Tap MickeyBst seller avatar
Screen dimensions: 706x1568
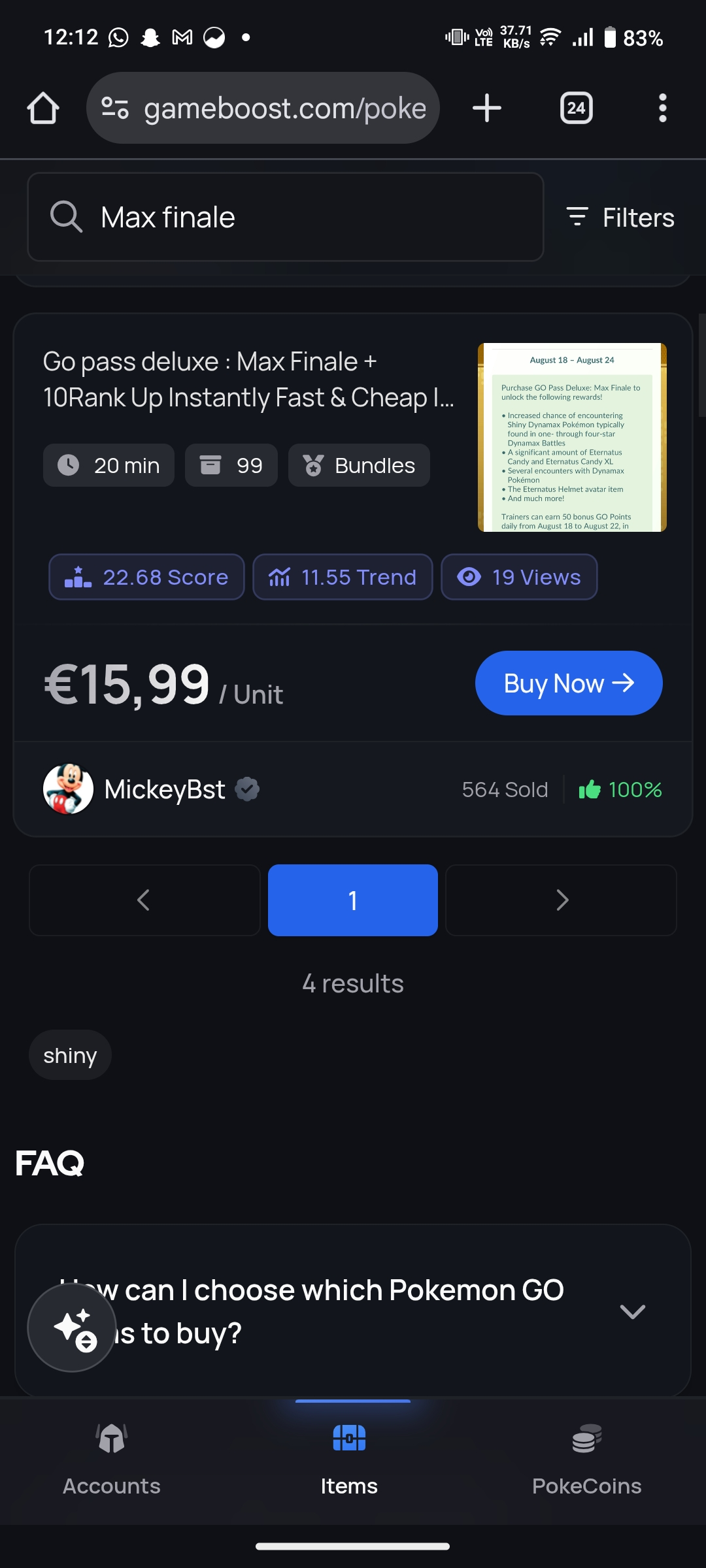pyautogui.click(x=68, y=789)
